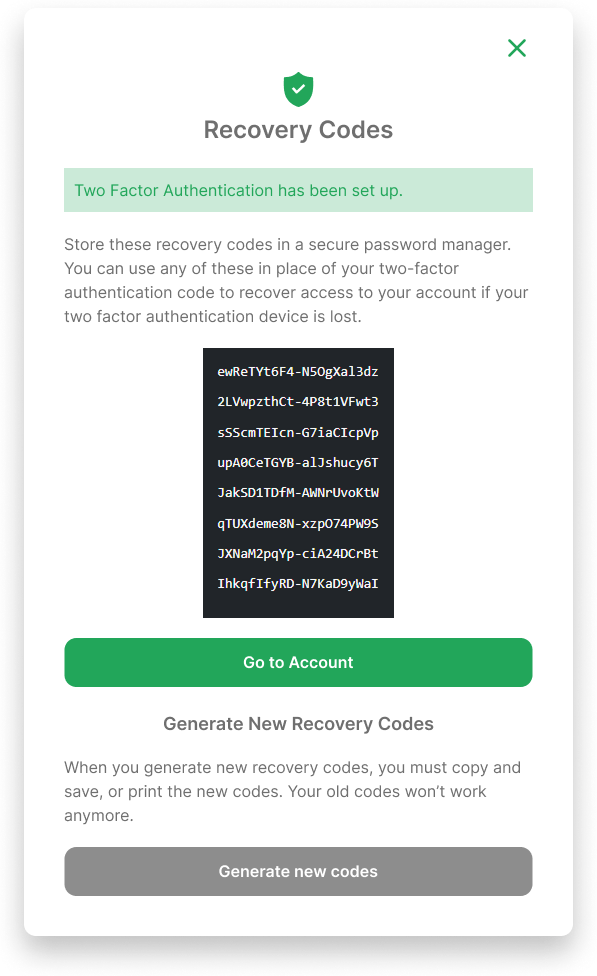
Task: Click the checkmark inside the shield badge
Action: [x=297, y=90]
